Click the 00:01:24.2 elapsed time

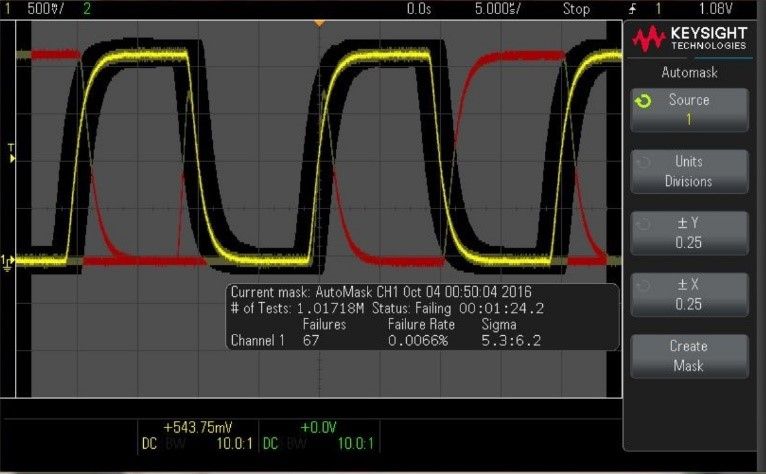click(501, 308)
